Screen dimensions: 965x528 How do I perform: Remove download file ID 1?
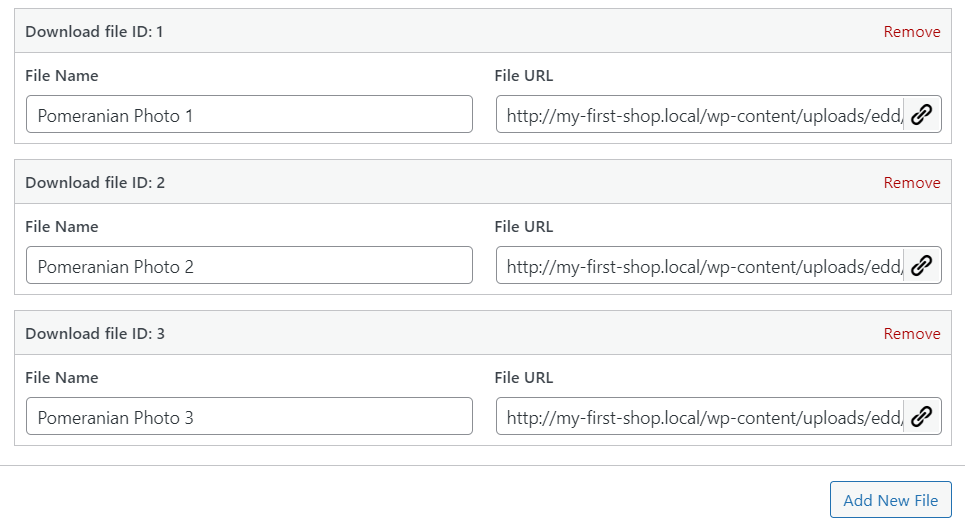tap(911, 31)
